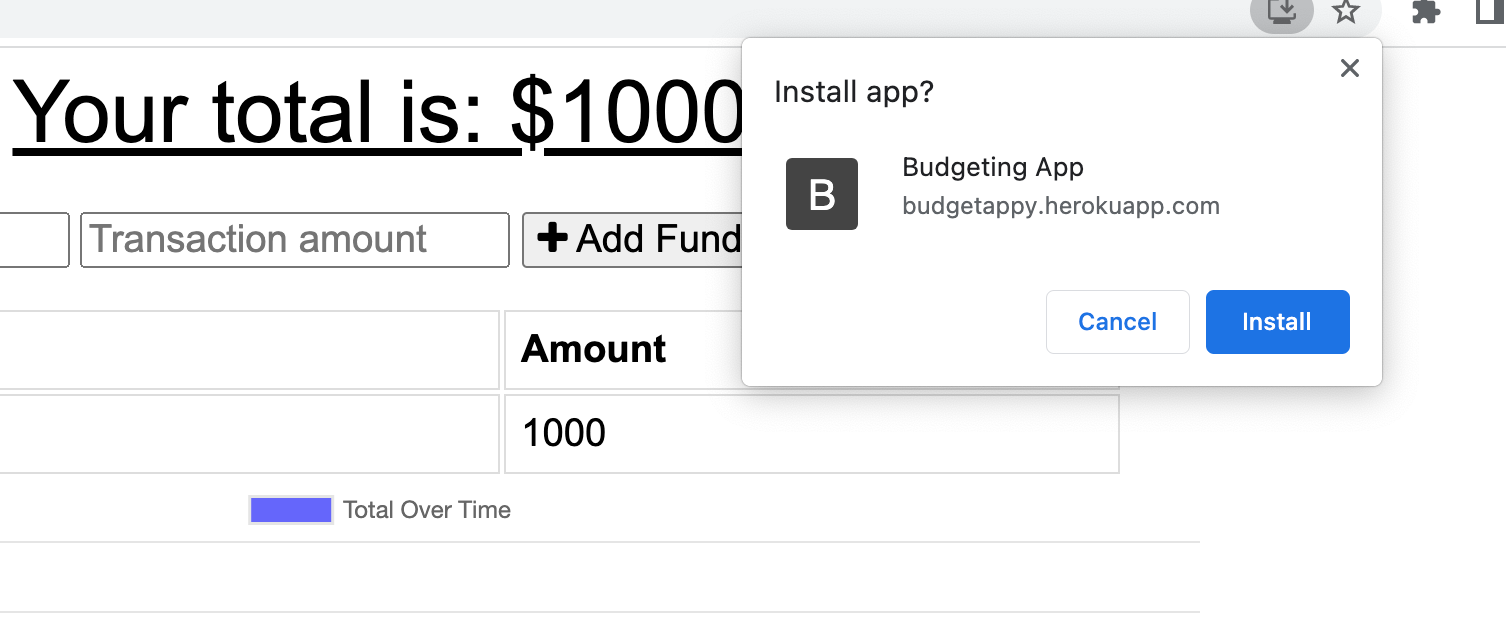Click the Budgeting App 'B' logo icon
Viewport: 1506px width, 618px height.
821,194
